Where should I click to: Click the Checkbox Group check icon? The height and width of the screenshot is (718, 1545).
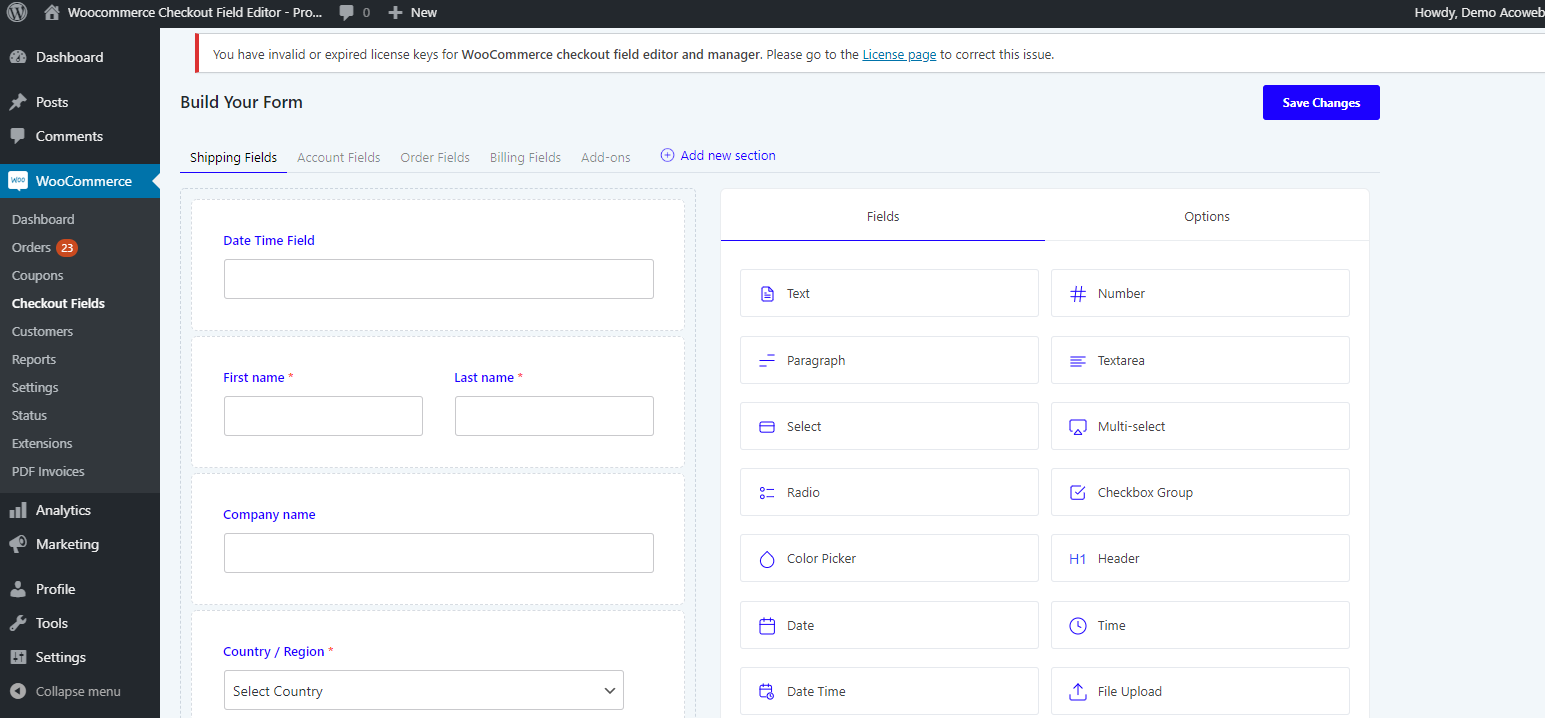(1078, 493)
